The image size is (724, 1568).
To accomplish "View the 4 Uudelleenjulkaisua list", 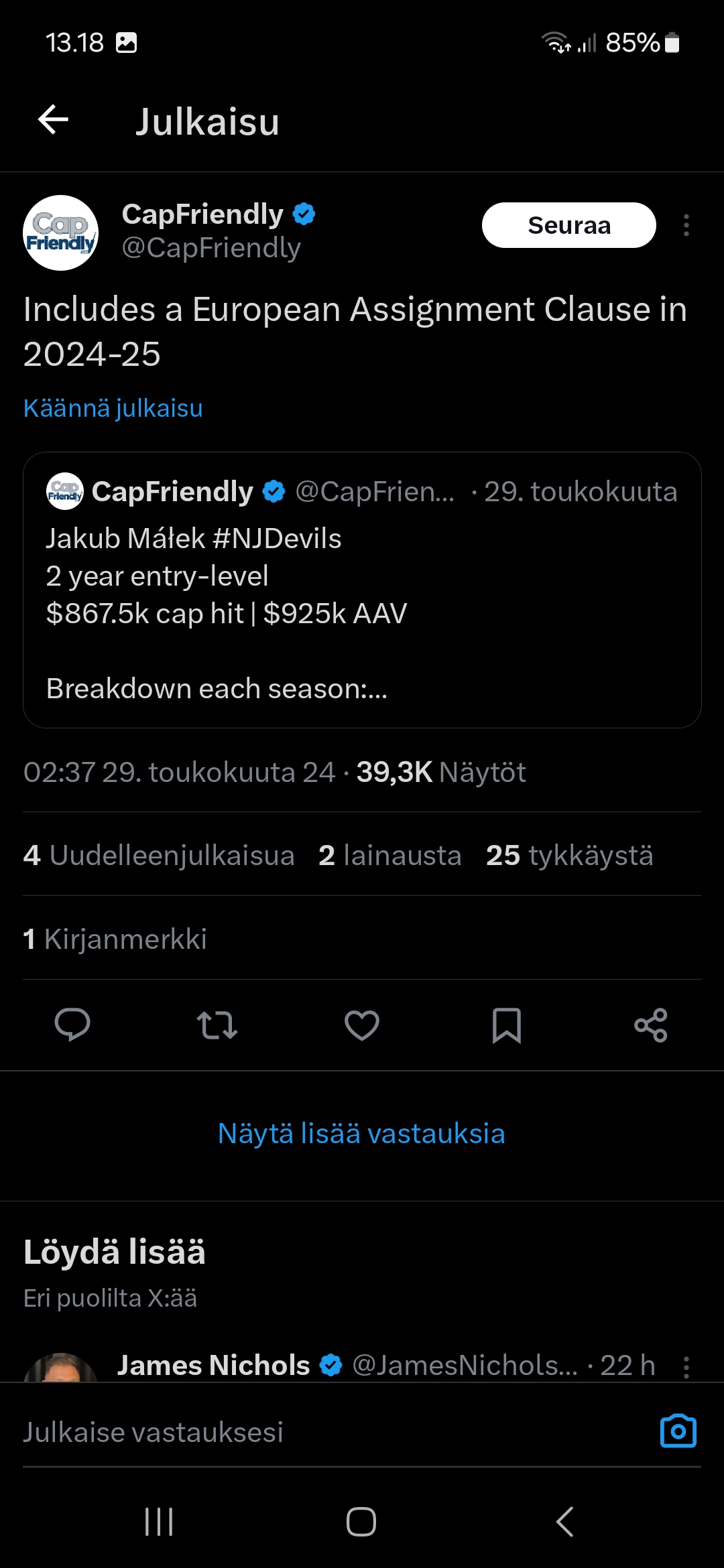I will pyautogui.click(x=159, y=855).
